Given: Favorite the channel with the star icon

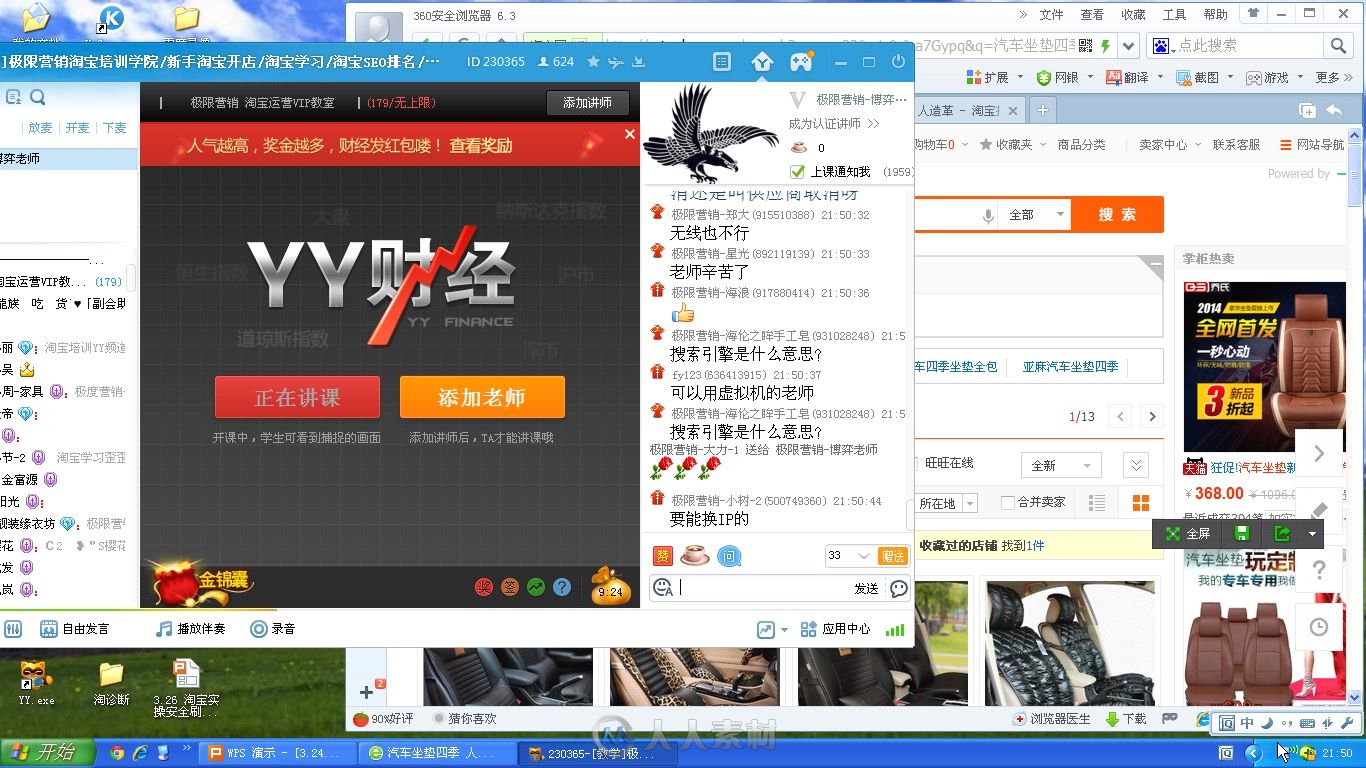Looking at the screenshot, I should coord(593,62).
